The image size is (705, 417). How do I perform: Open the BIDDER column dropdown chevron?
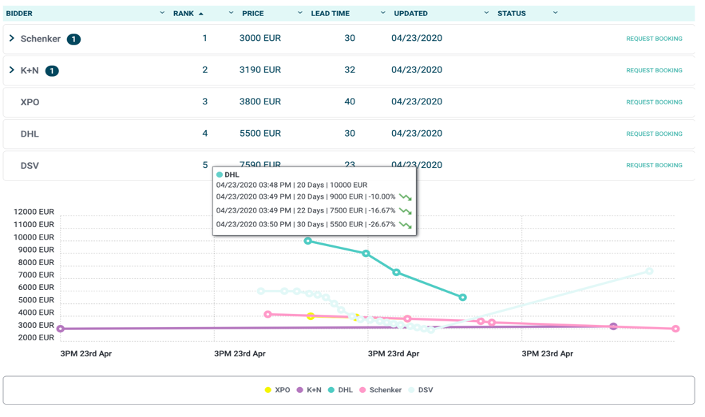pos(162,13)
